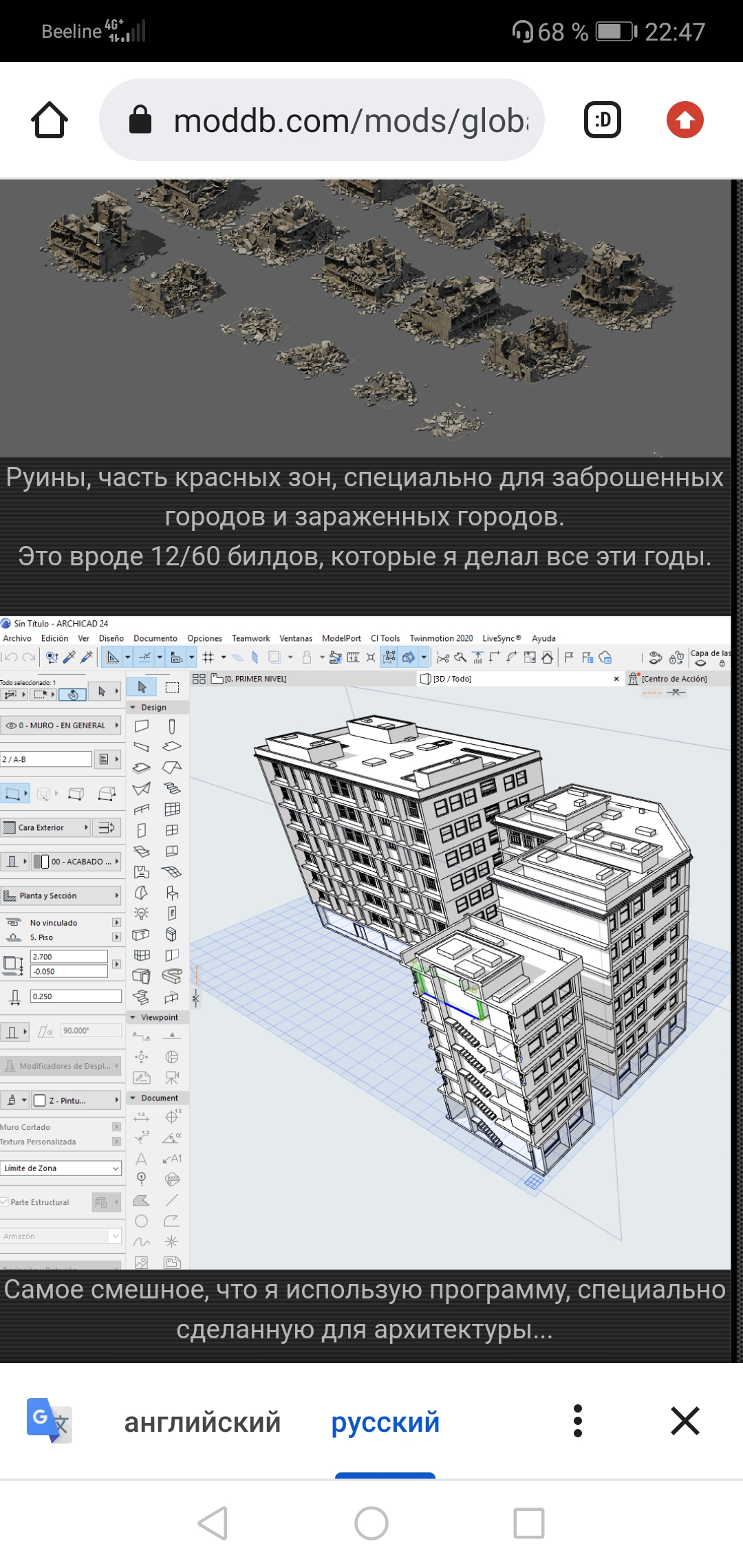This screenshot has height=1568, width=743.
Task: Collapse the Viewpoint toolbox section
Action: 133,1017
